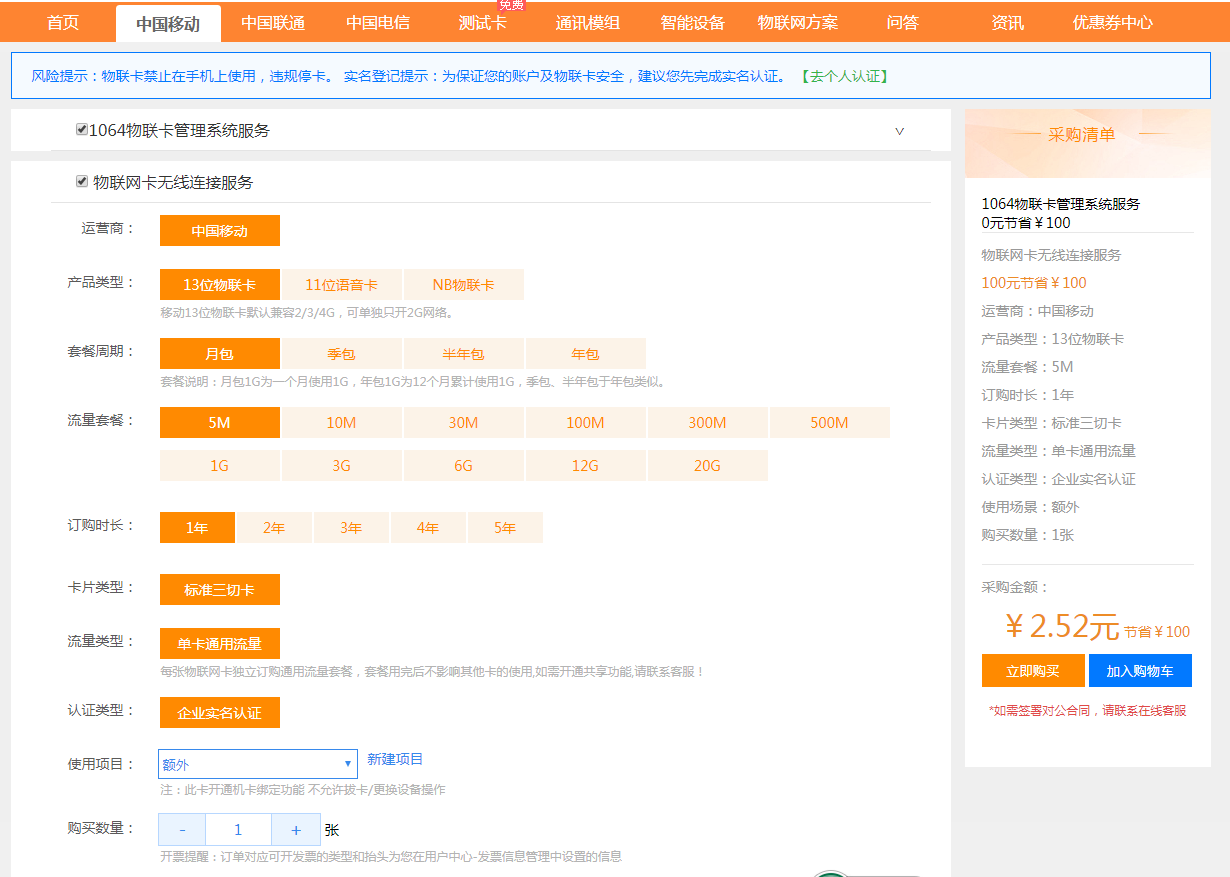Click the purchase quantity input field
Image resolution: width=1230 pixels, height=877 pixels.
pos(238,830)
